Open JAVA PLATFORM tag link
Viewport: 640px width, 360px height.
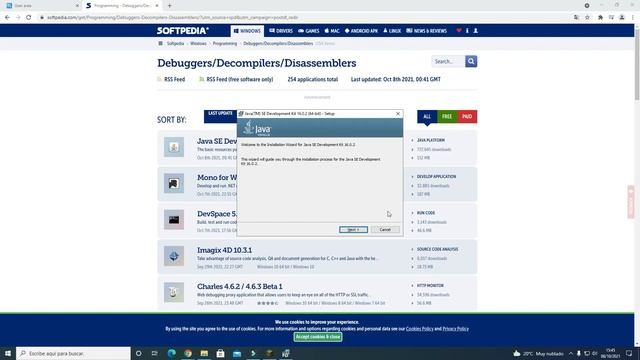coord(431,140)
